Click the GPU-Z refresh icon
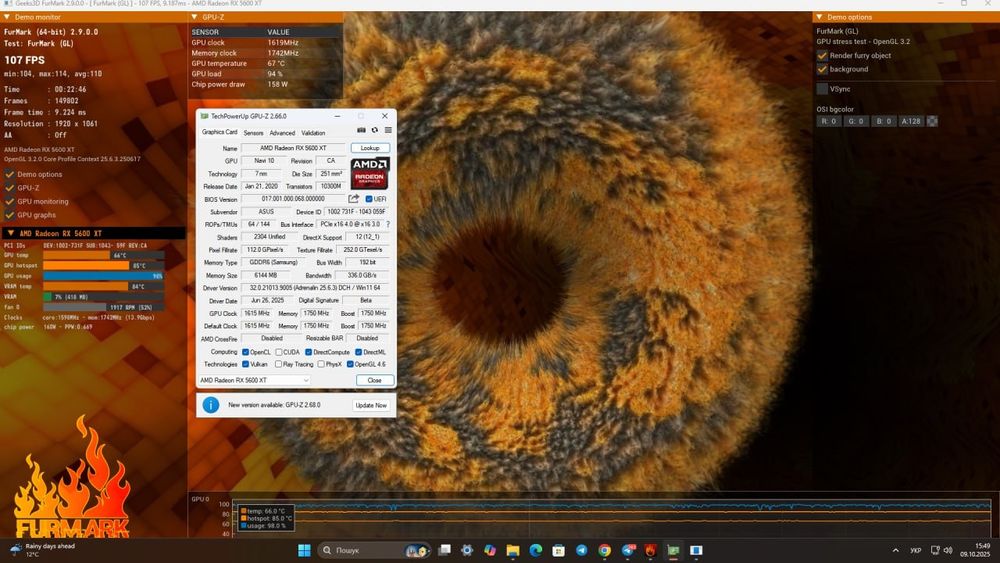1000x563 pixels. (375, 130)
